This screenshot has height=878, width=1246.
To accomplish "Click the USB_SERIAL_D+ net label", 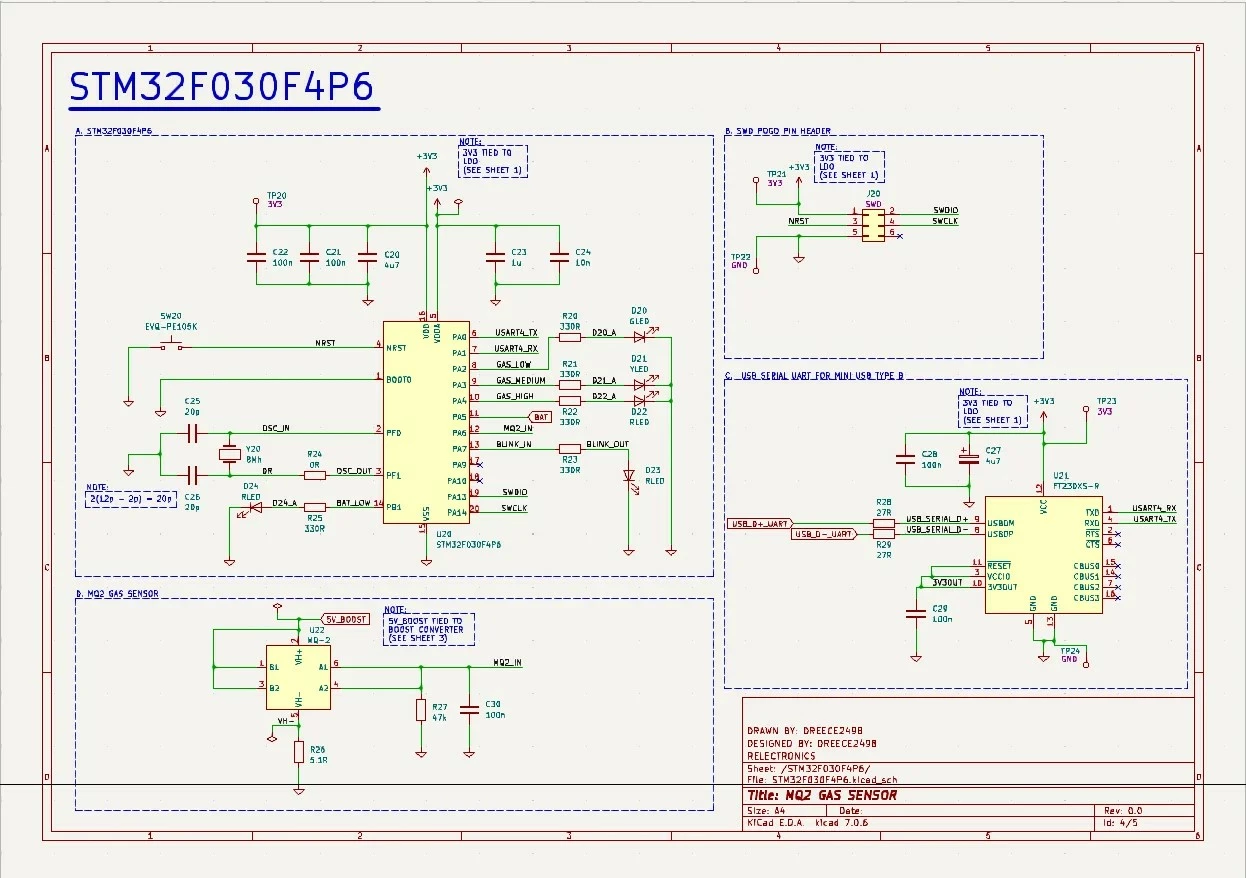I will coord(937,519).
